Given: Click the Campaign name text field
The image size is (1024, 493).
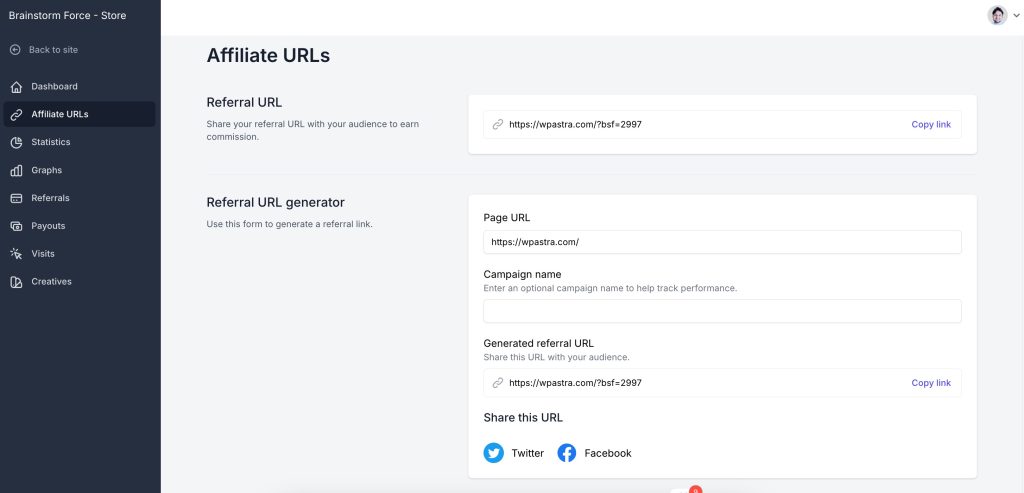Looking at the screenshot, I should click(722, 311).
